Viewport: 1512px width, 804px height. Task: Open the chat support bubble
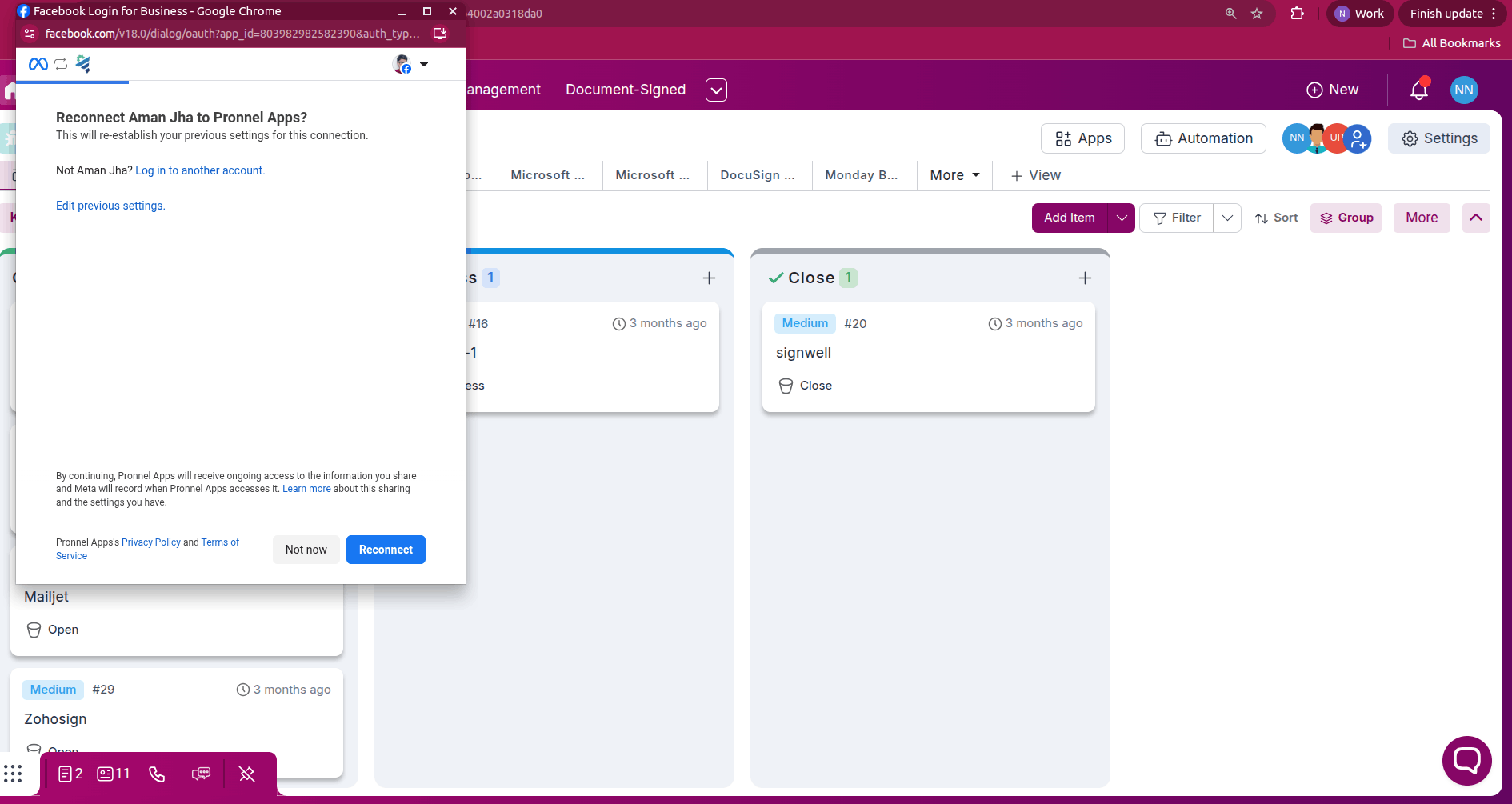(x=1466, y=760)
